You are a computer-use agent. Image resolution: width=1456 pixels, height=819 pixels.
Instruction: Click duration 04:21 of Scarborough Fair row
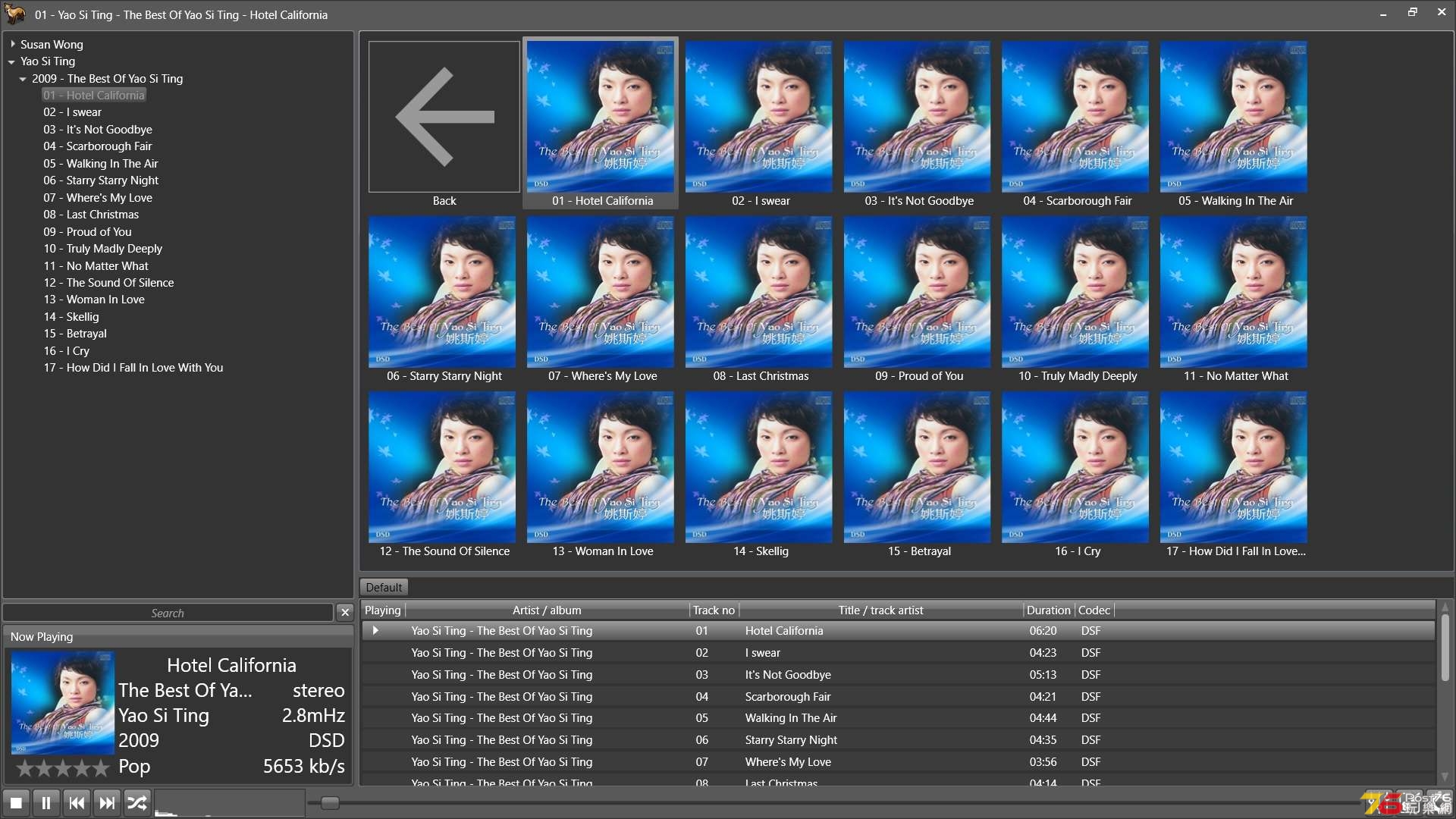pos(1043,697)
